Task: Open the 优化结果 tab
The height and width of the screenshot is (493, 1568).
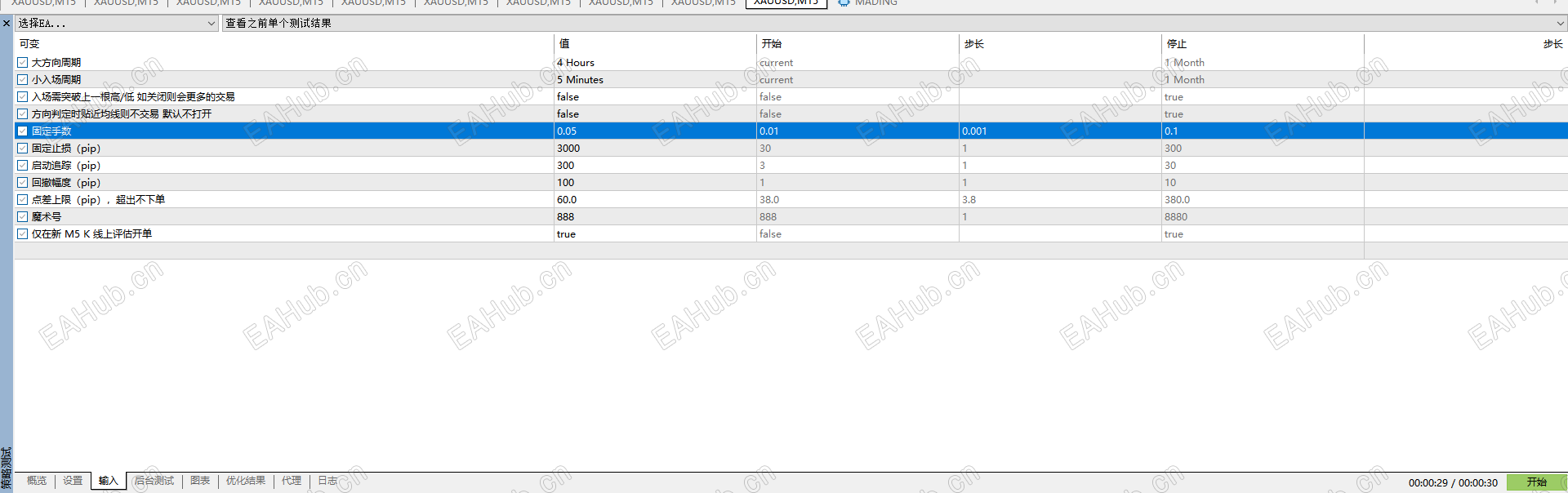Action: coord(246,481)
